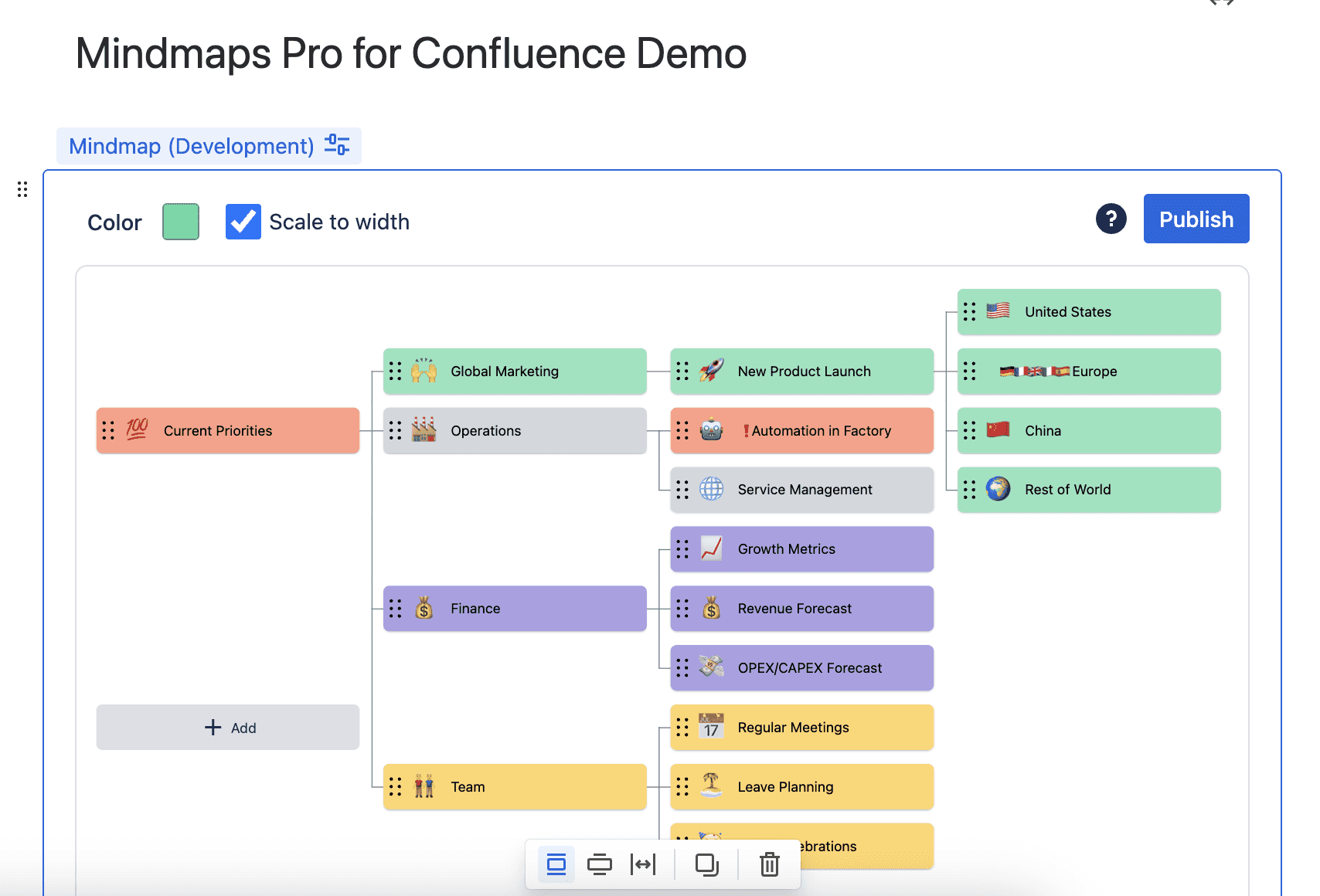
Task: Click the drag handle of Current Priorities
Action: pos(108,431)
